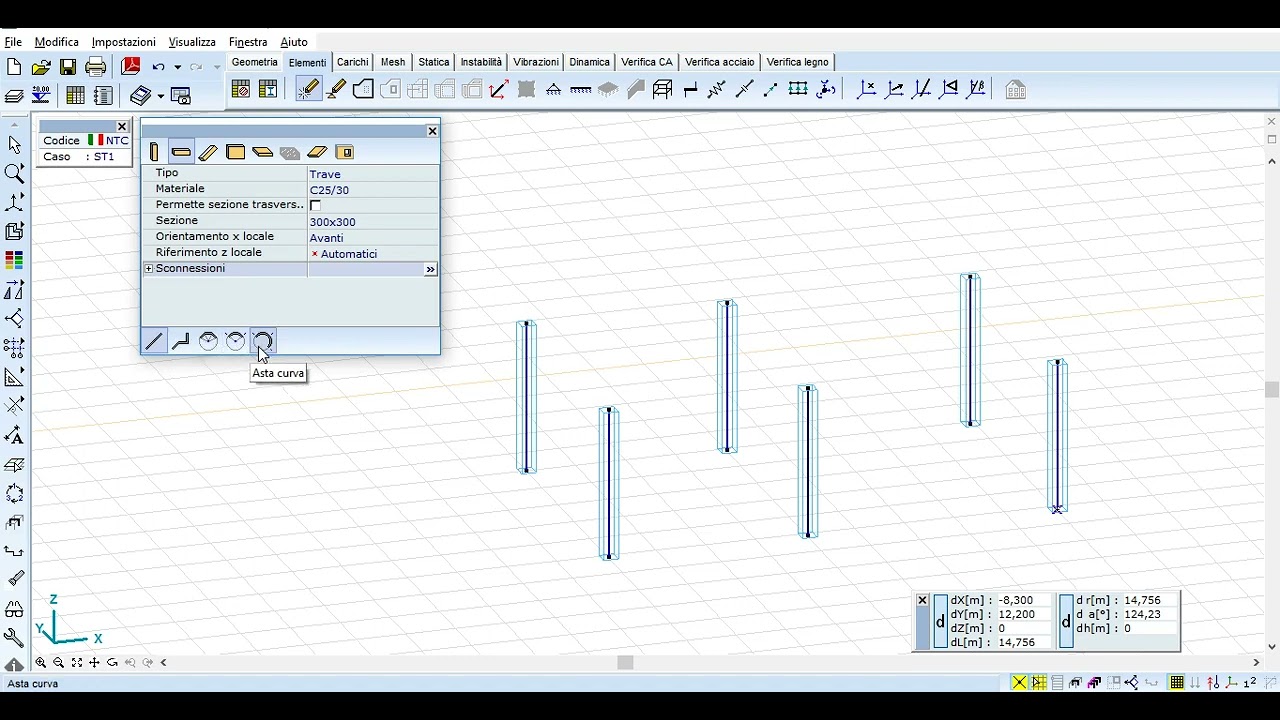Open the undo history dropdown arrow
The image size is (1280, 720).
pos(177,67)
